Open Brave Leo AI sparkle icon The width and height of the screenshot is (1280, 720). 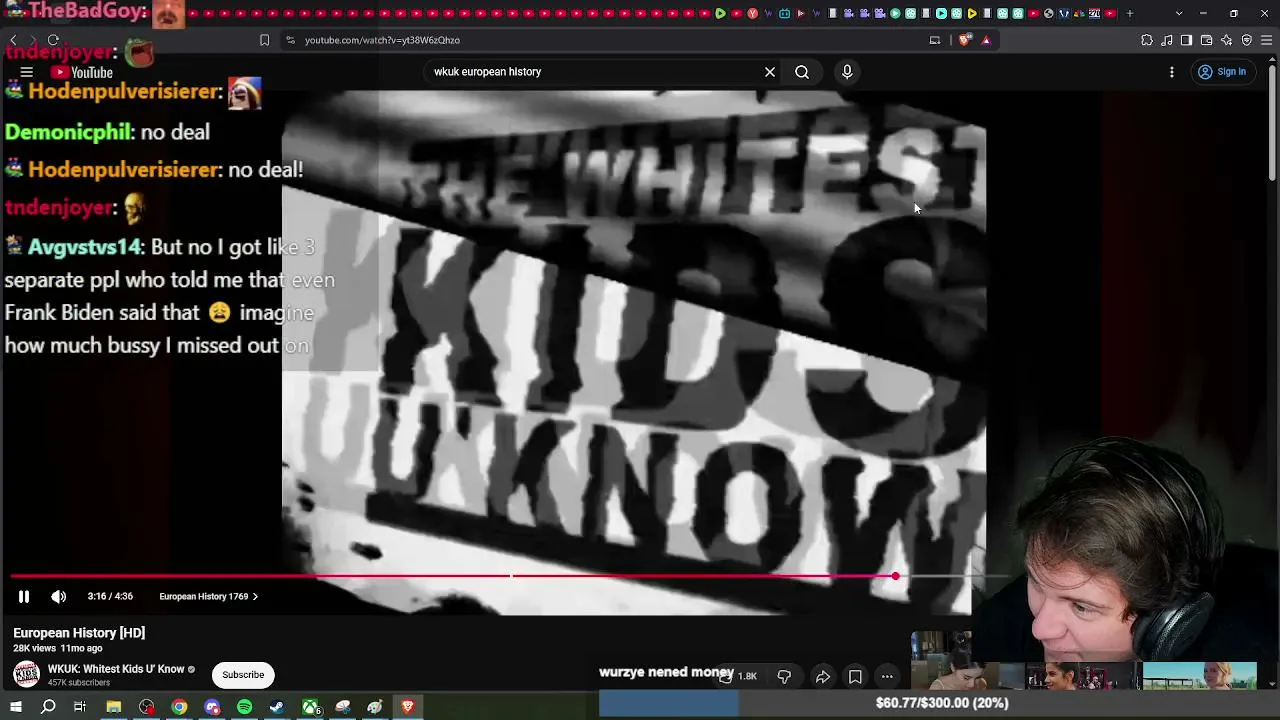pyautogui.click(x=1227, y=40)
